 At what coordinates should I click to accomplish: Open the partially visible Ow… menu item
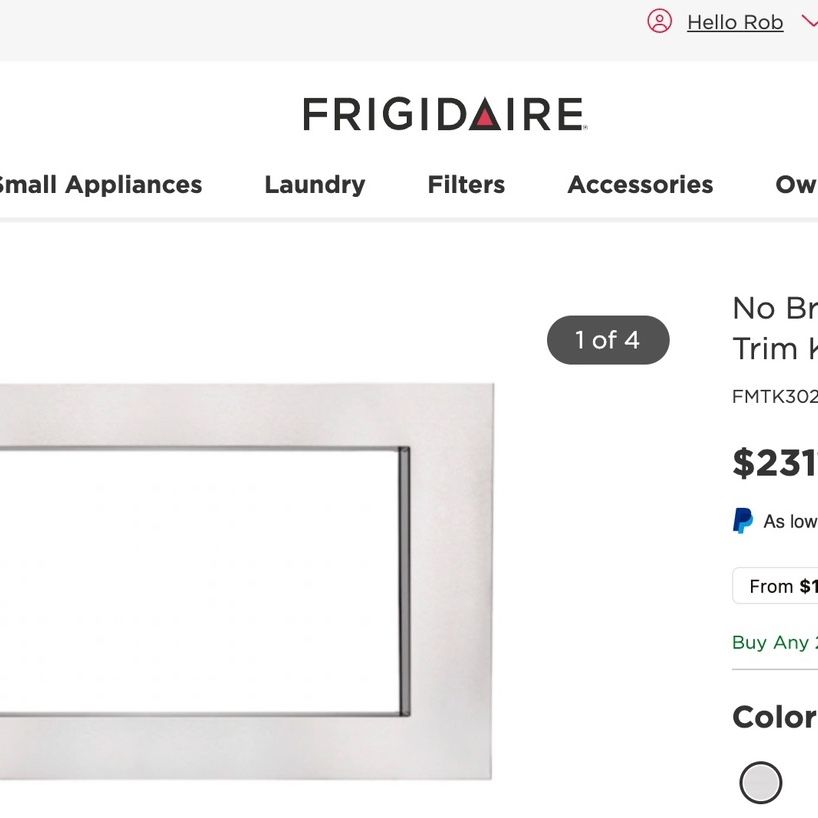coord(796,185)
